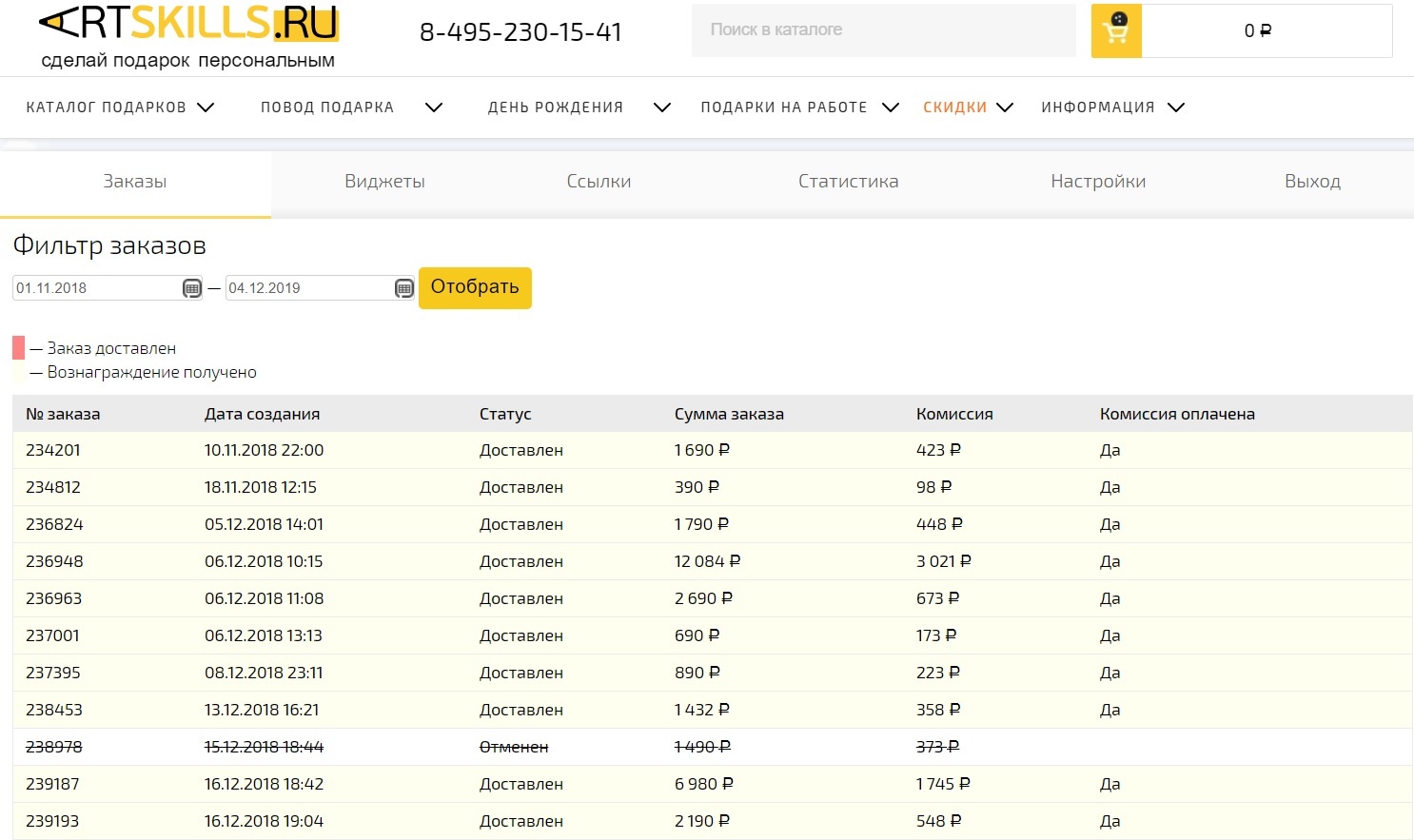The height and width of the screenshot is (840, 1414).
Task: Click creation date 13.12.2018 16:21
Action: click(262, 710)
